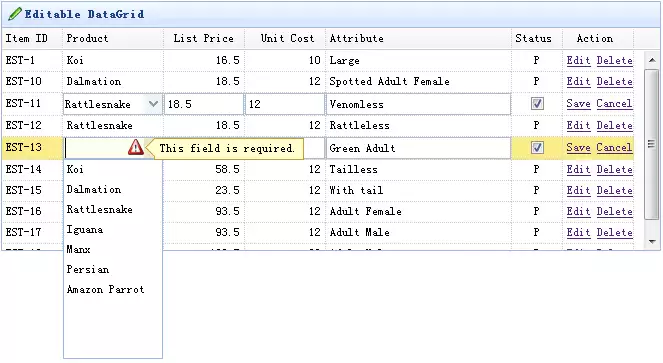Click the 23.5 list price cell
The image size is (663, 363).
coord(204,190)
